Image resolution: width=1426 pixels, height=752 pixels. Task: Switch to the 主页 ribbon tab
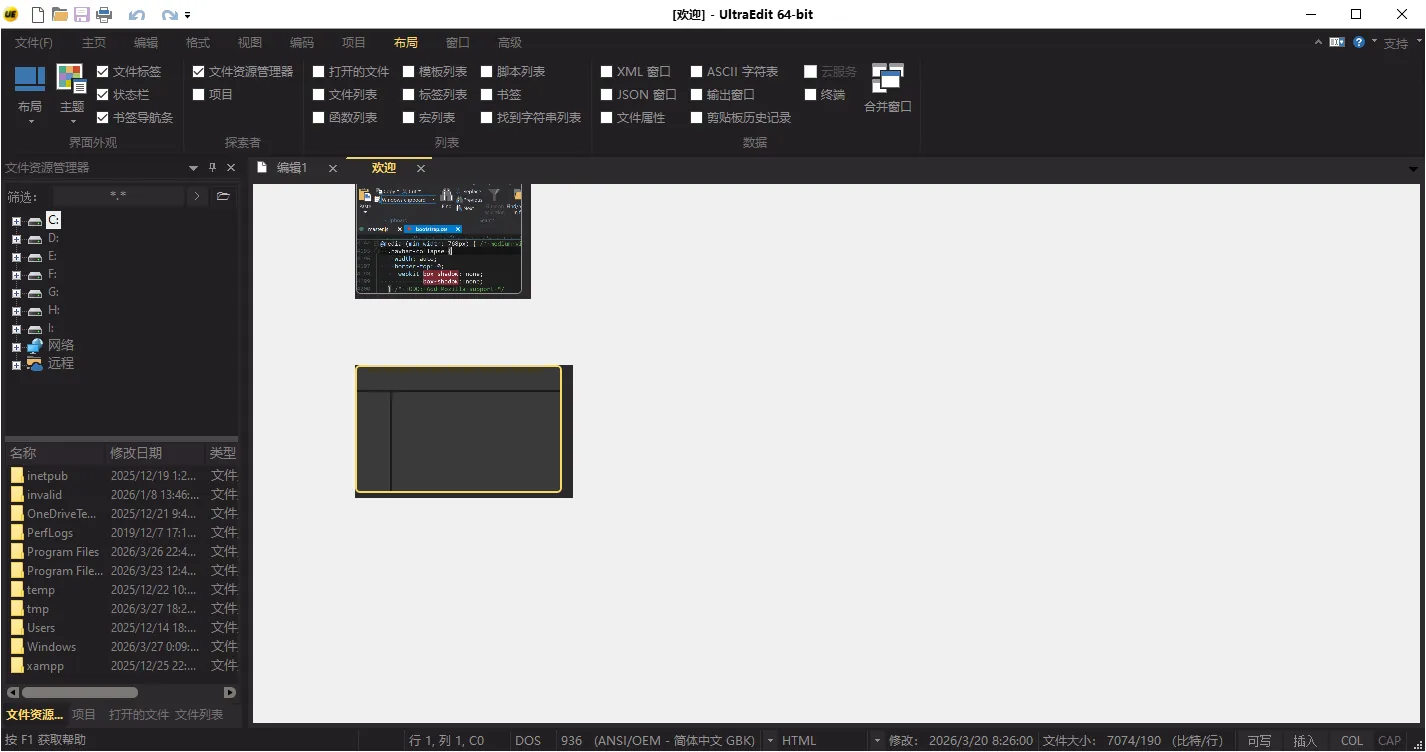click(x=94, y=43)
